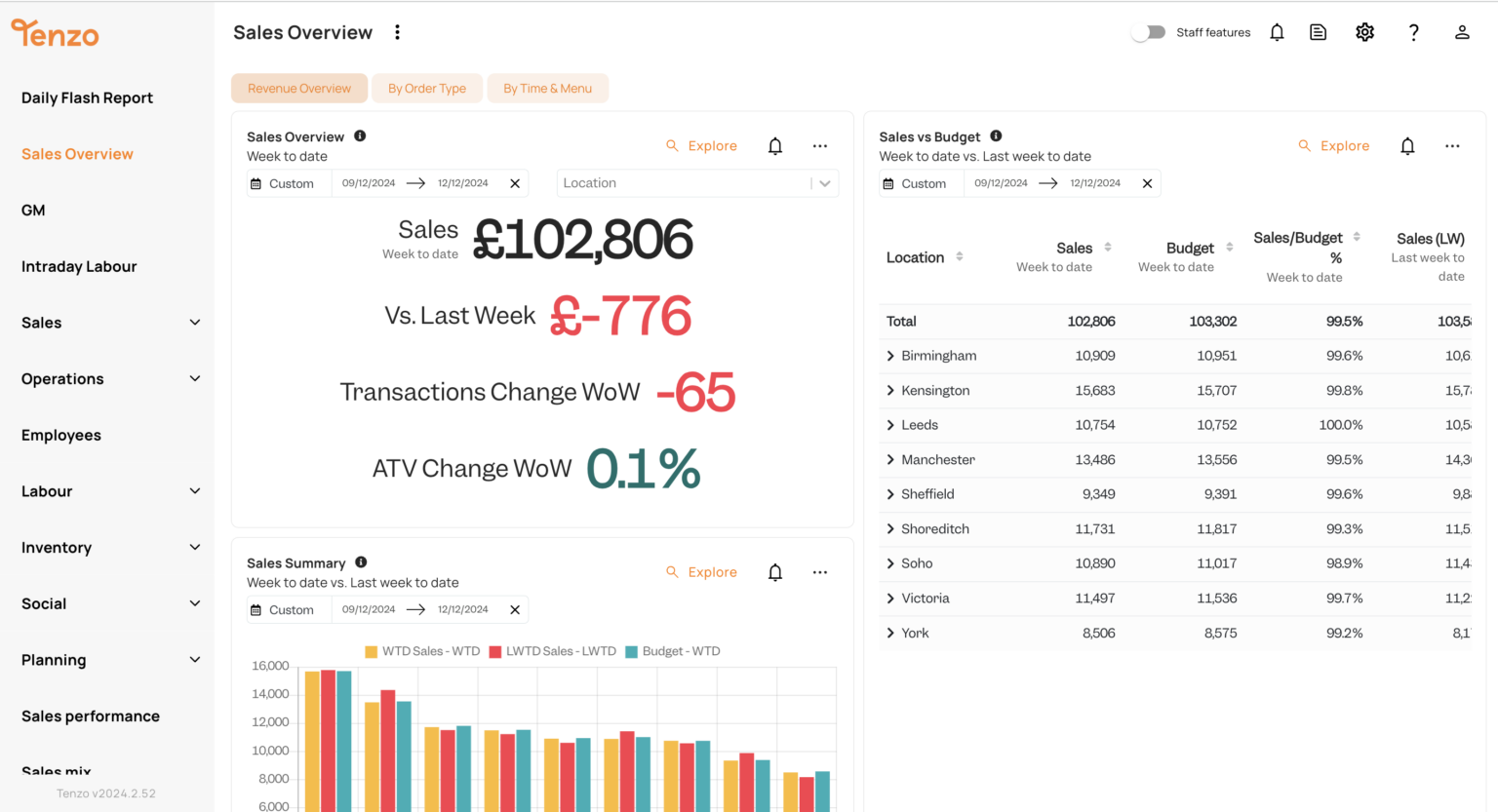1498x812 pixels.
Task: Open vertical dots menu beside Sales Overview title
Action: [397, 32]
